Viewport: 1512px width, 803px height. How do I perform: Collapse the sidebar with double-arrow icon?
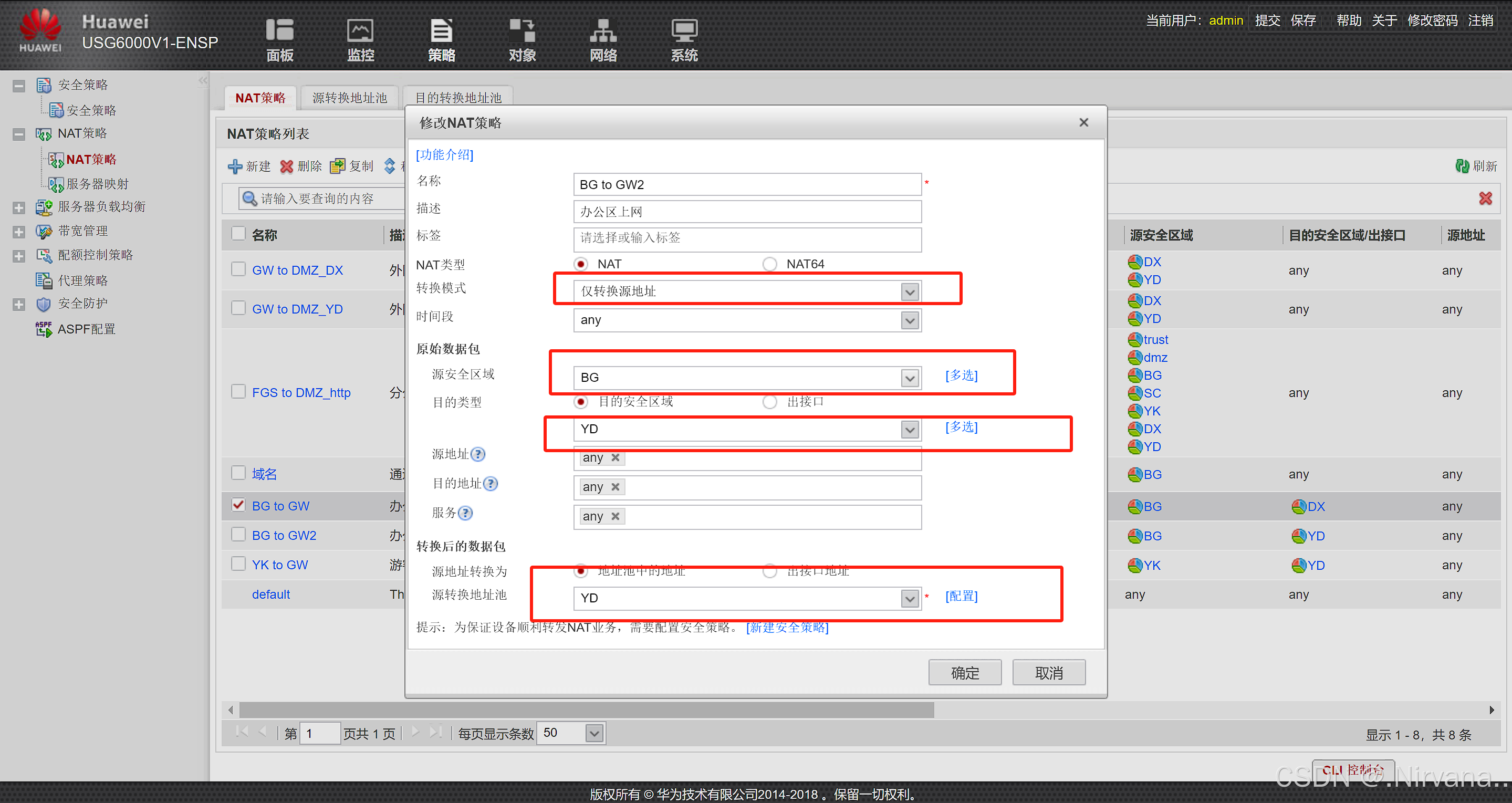pos(203,80)
